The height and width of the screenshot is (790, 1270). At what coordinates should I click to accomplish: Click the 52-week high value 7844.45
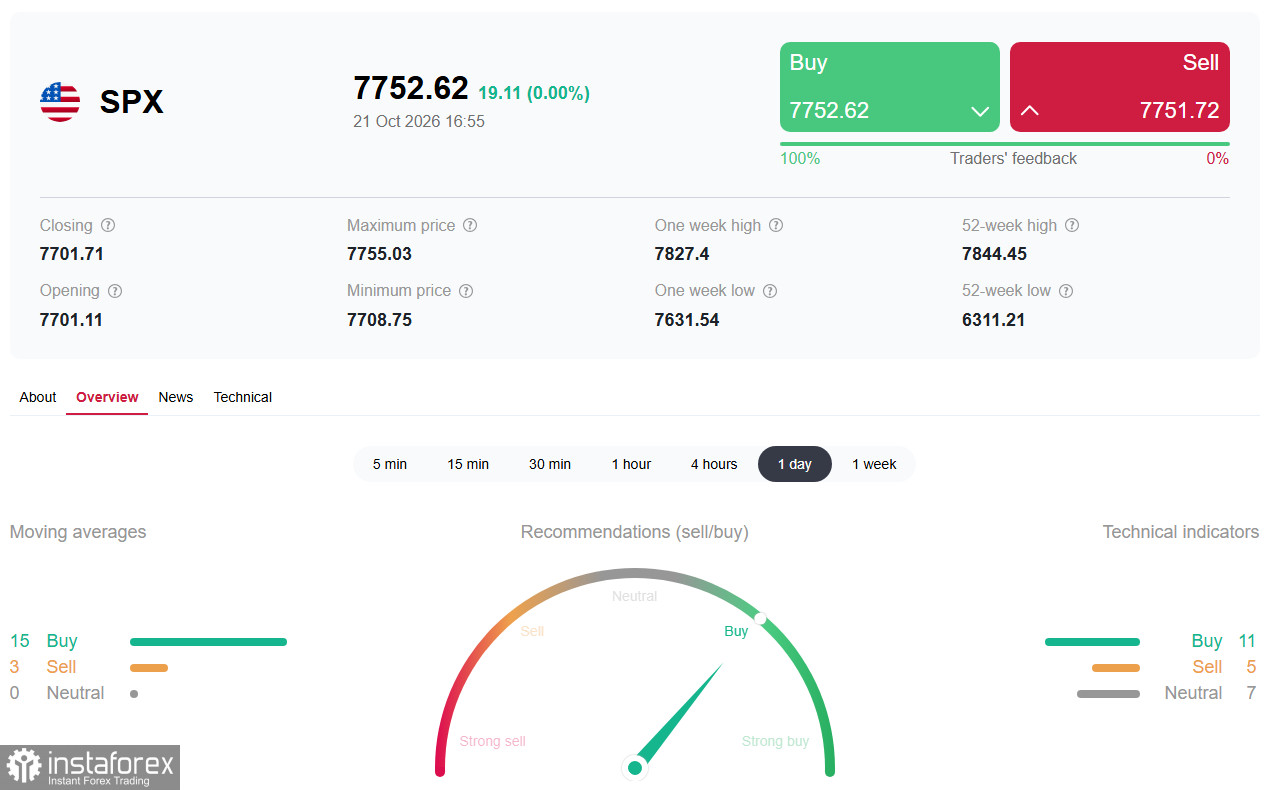[x=994, y=254]
